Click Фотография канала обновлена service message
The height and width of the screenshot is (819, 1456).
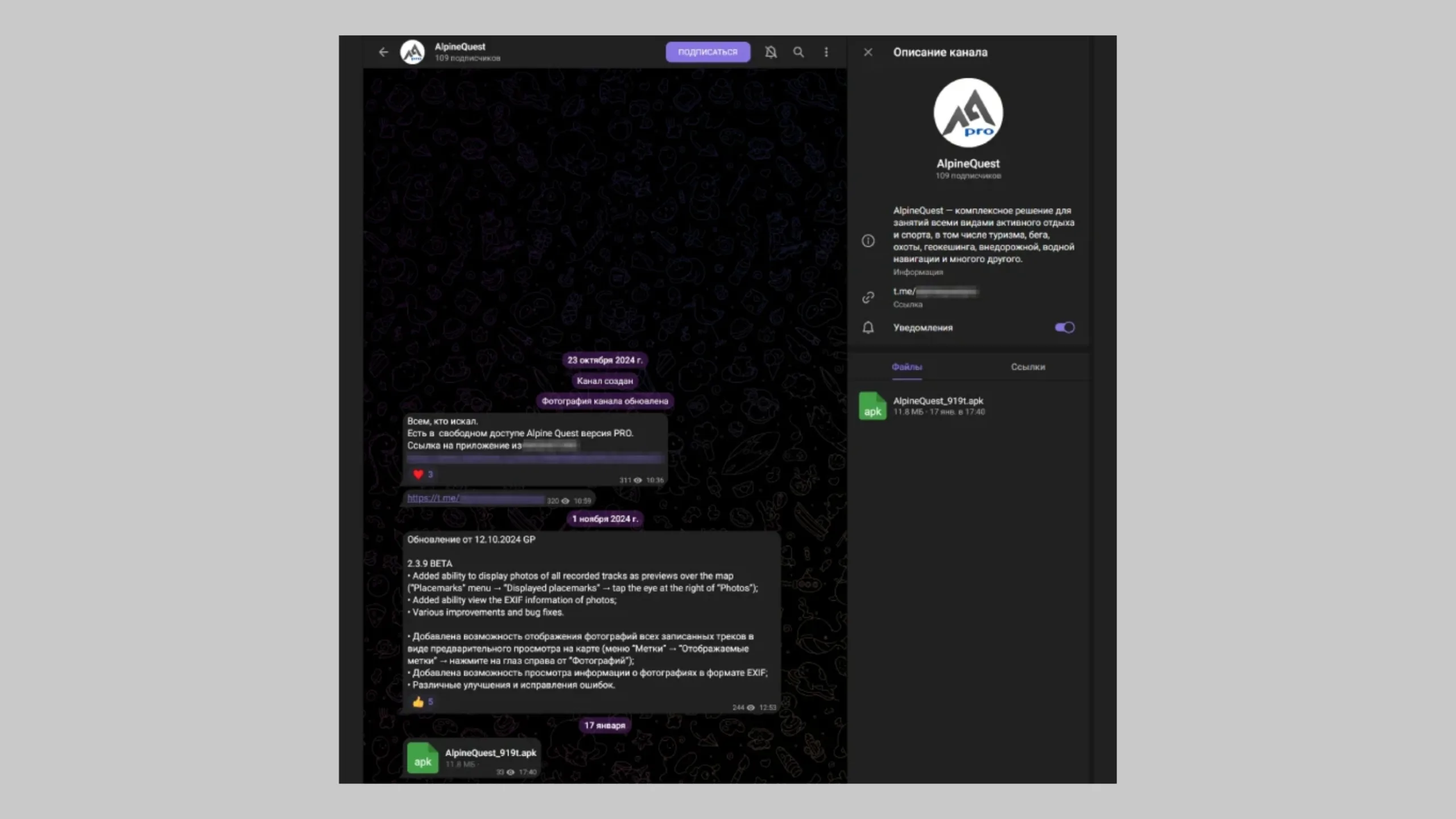pyautogui.click(x=605, y=401)
